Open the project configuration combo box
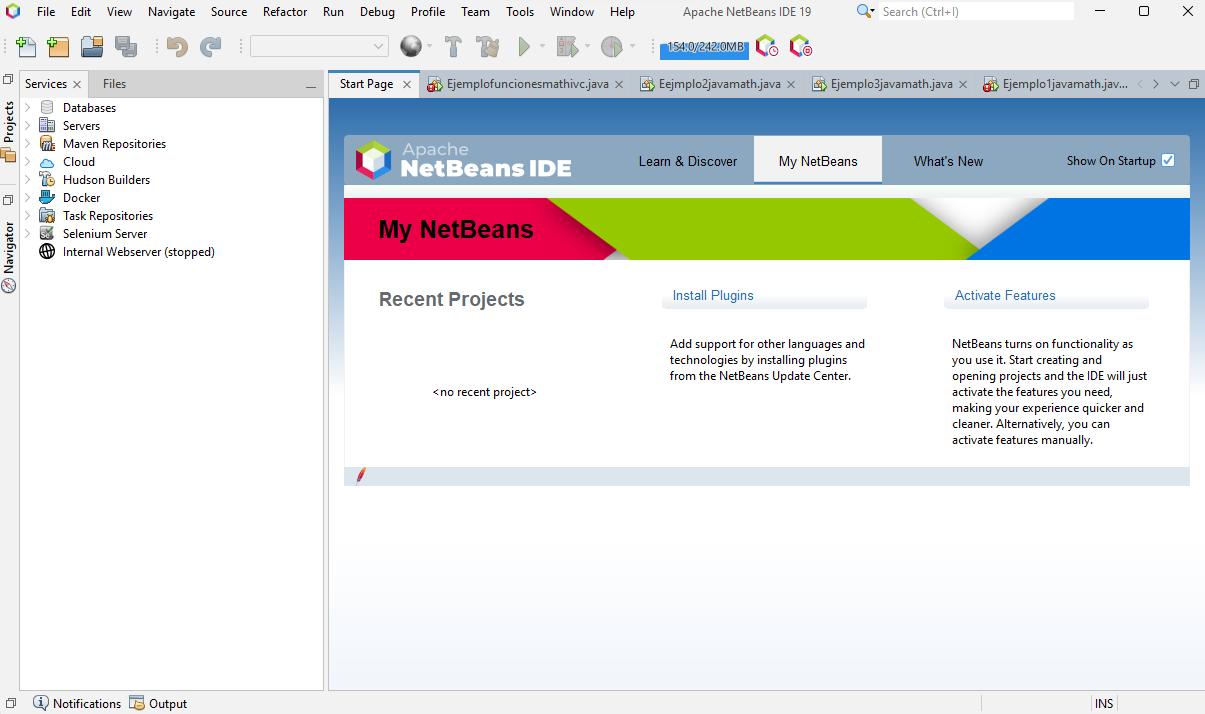Viewport: 1205px width, 714px height. 319,46
